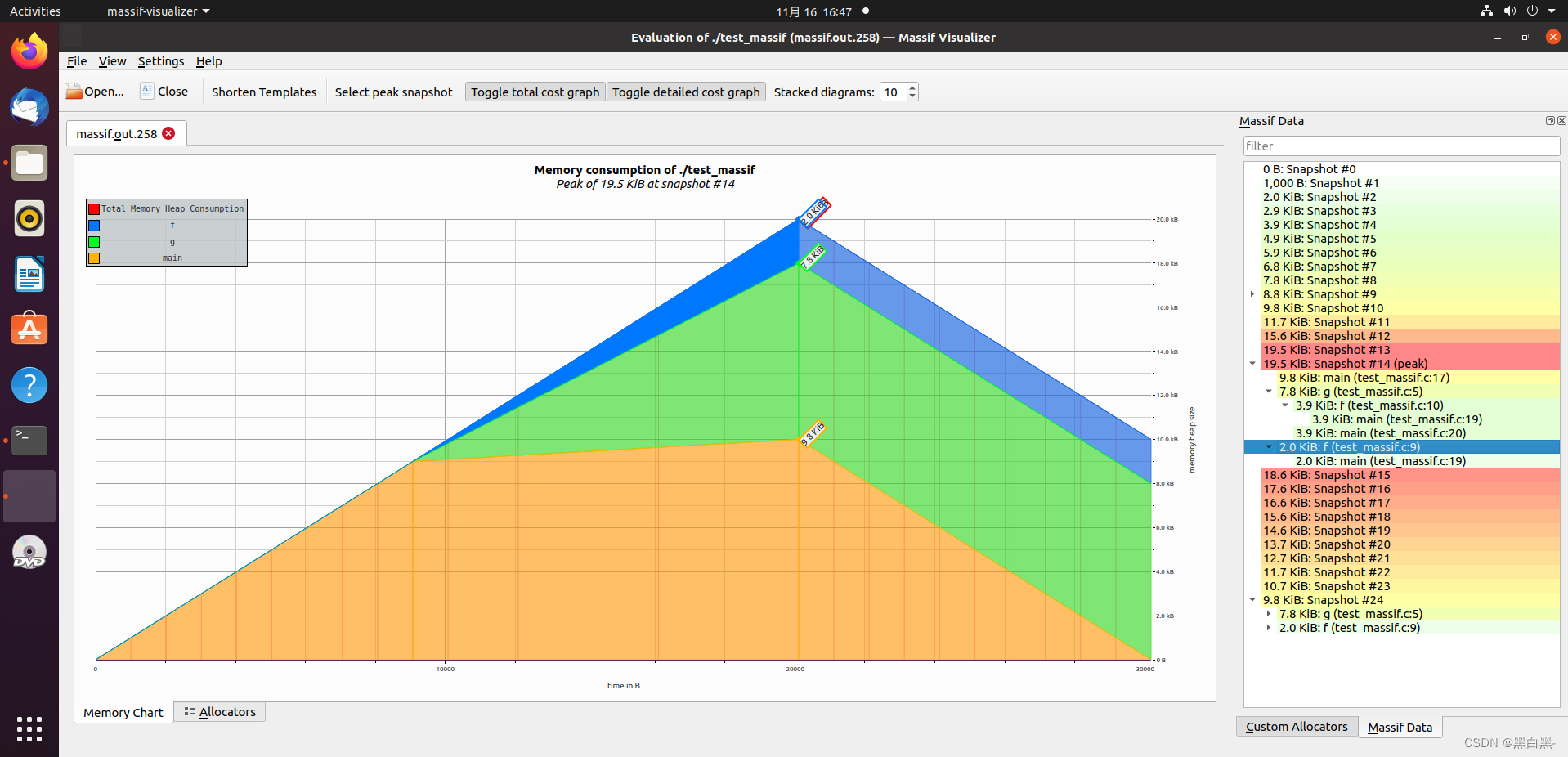Switch to the Allocators tab

tap(220, 712)
